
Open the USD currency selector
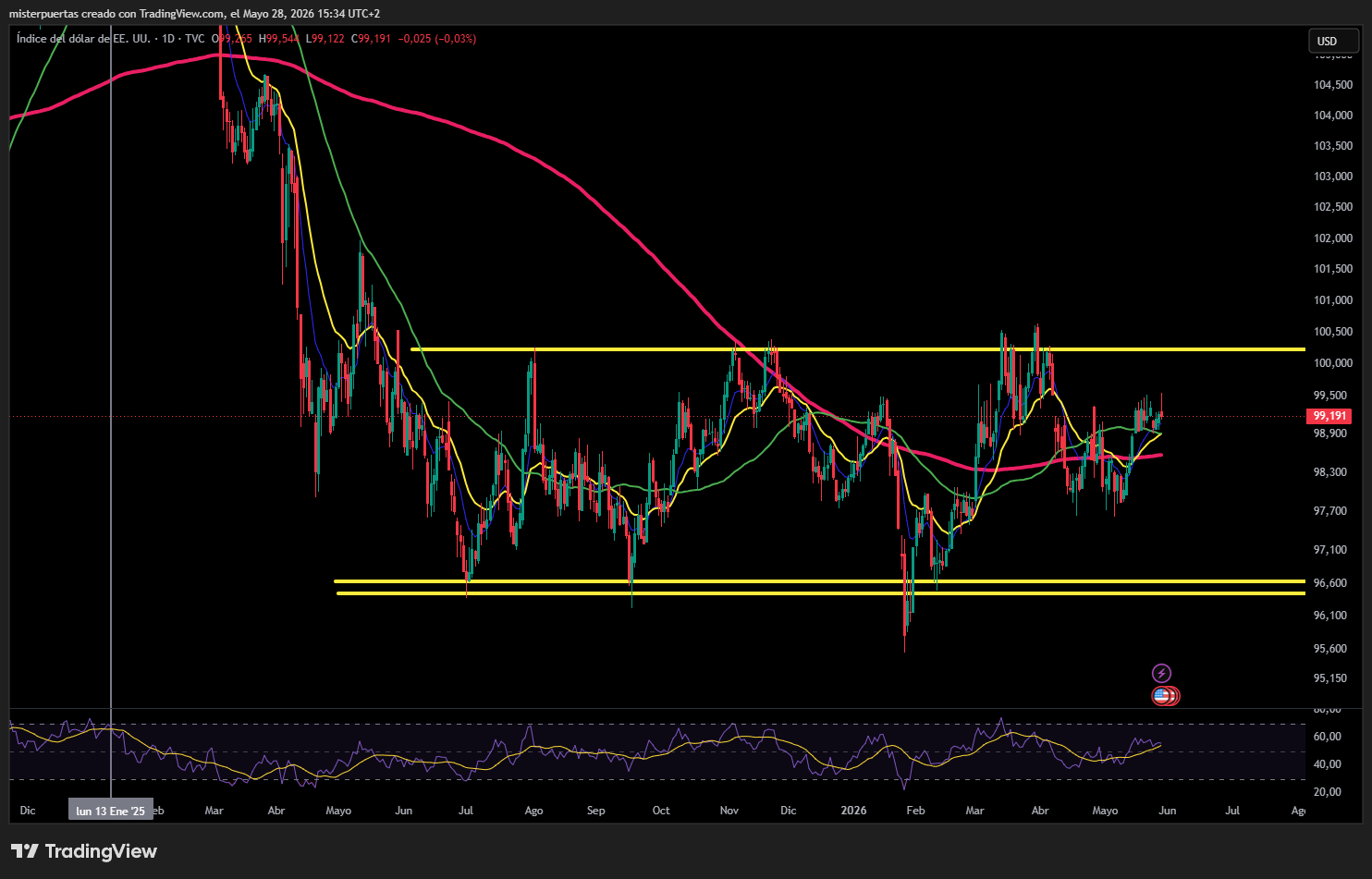[x=1333, y=41]
